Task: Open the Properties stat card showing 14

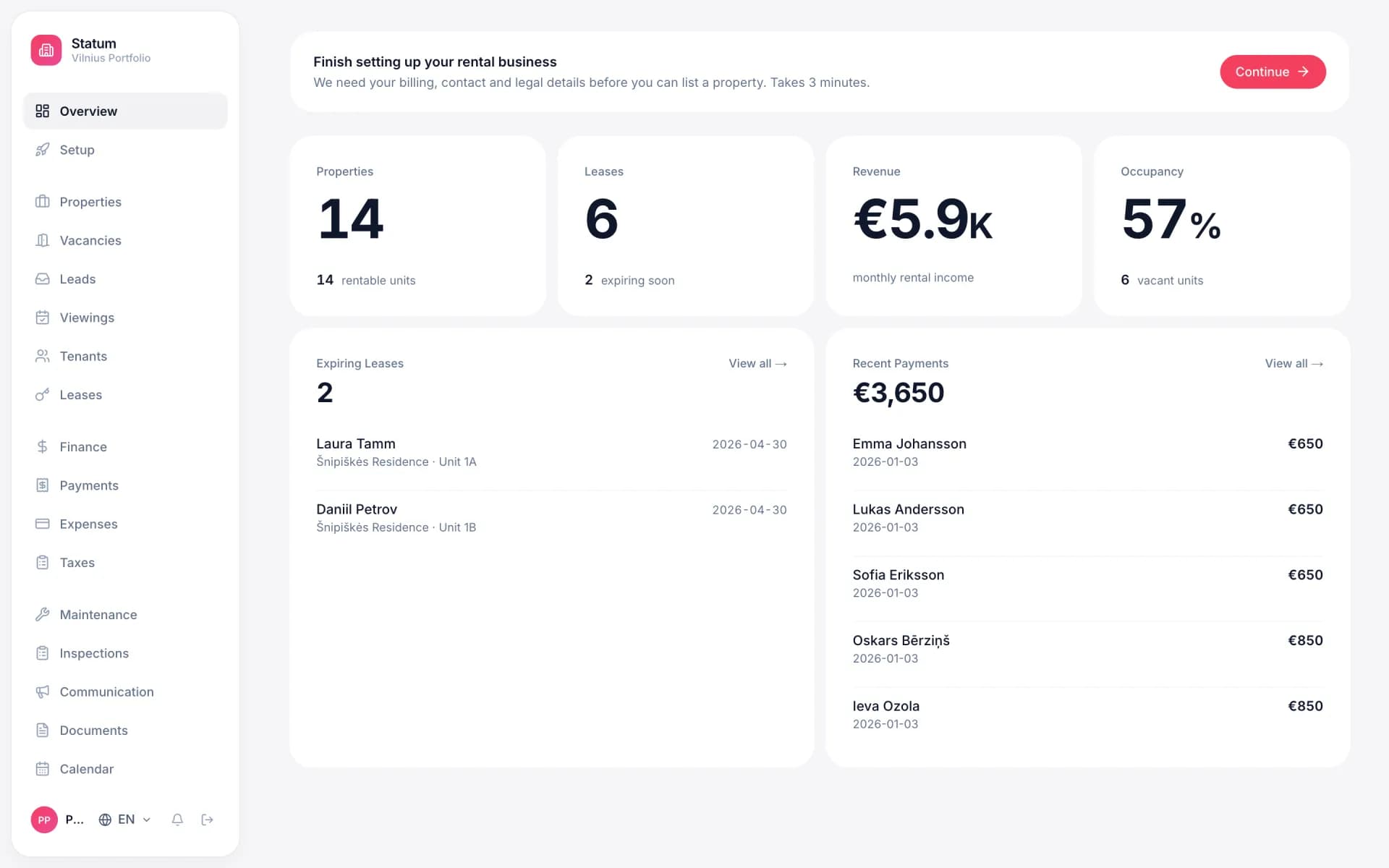Action: coord(417,226)
